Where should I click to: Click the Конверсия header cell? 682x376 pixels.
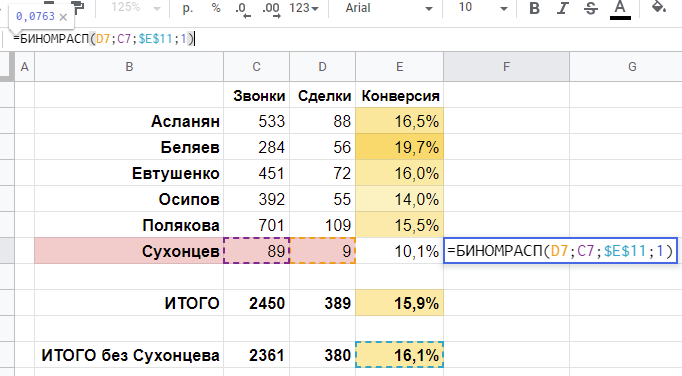(x=399, y=95)
